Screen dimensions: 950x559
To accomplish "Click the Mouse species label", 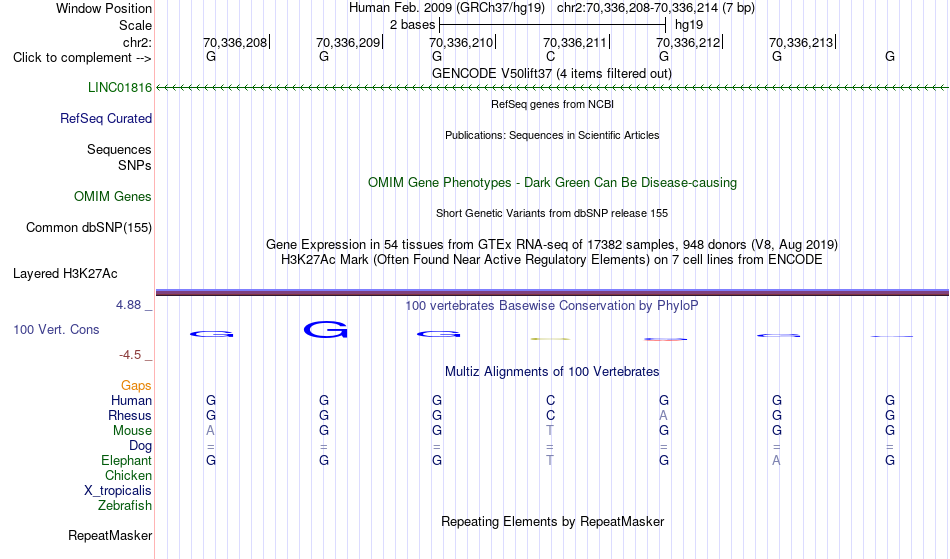I will point(132,431).
